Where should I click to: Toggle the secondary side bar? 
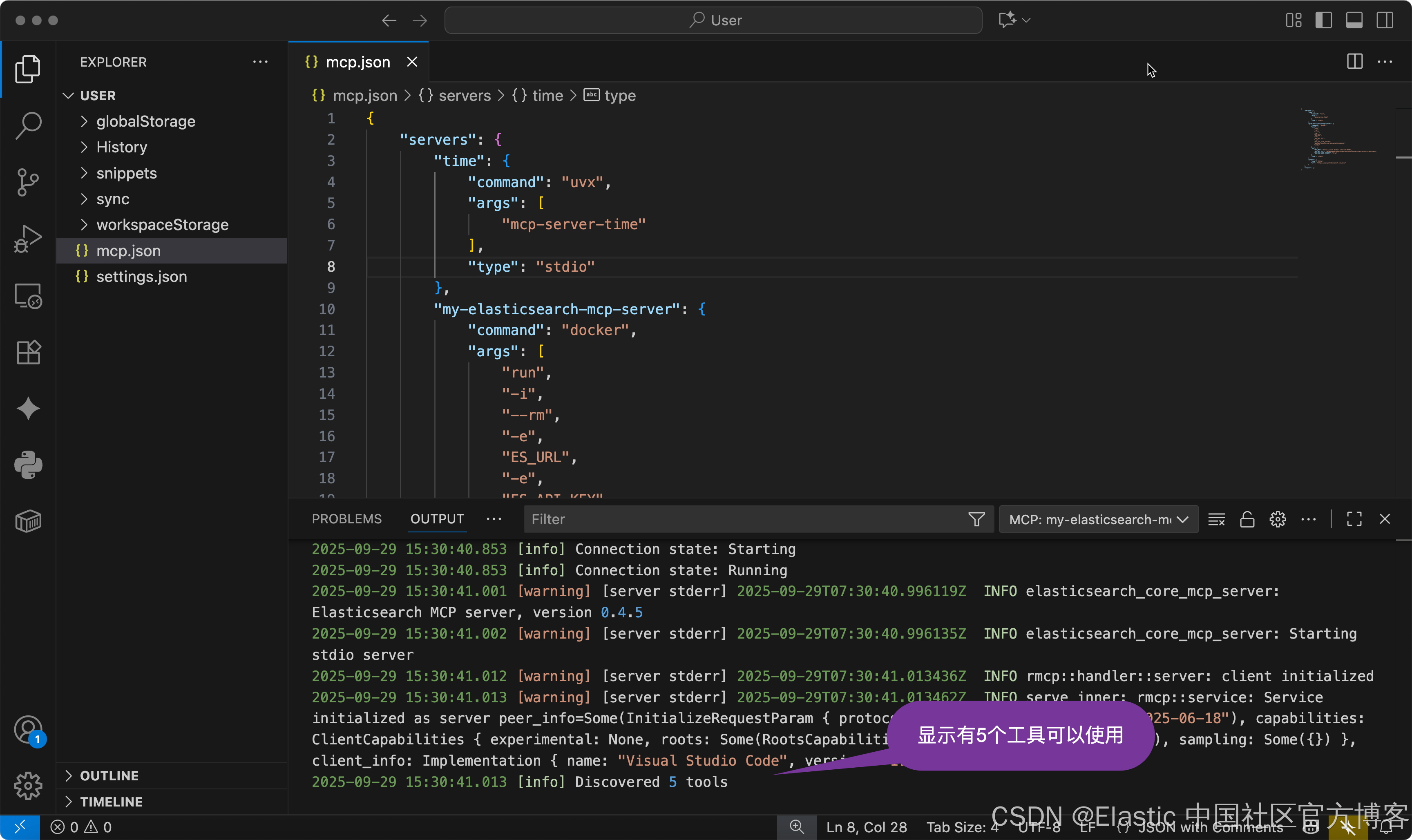1385,20
